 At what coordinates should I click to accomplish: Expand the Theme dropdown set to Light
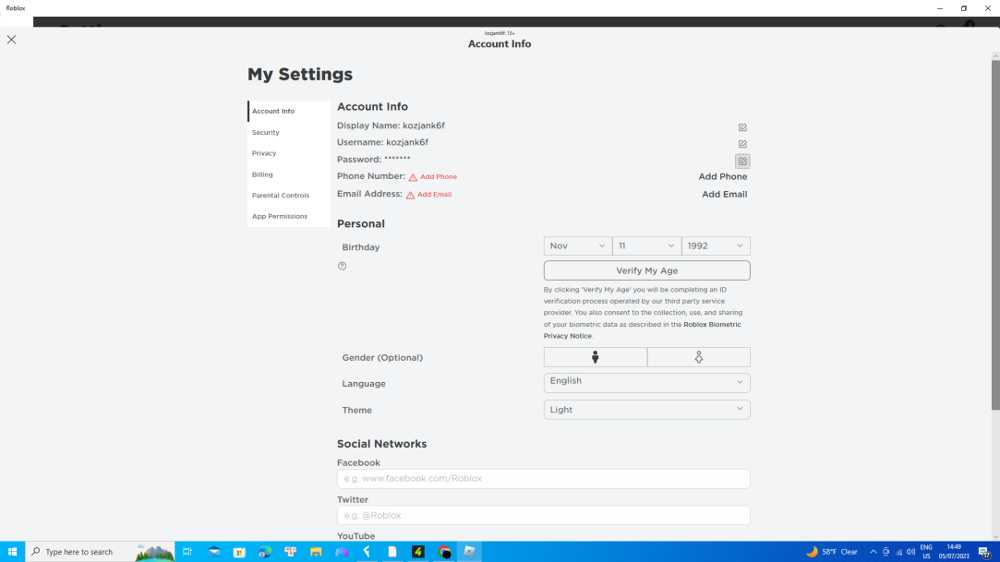pos(647,410)
